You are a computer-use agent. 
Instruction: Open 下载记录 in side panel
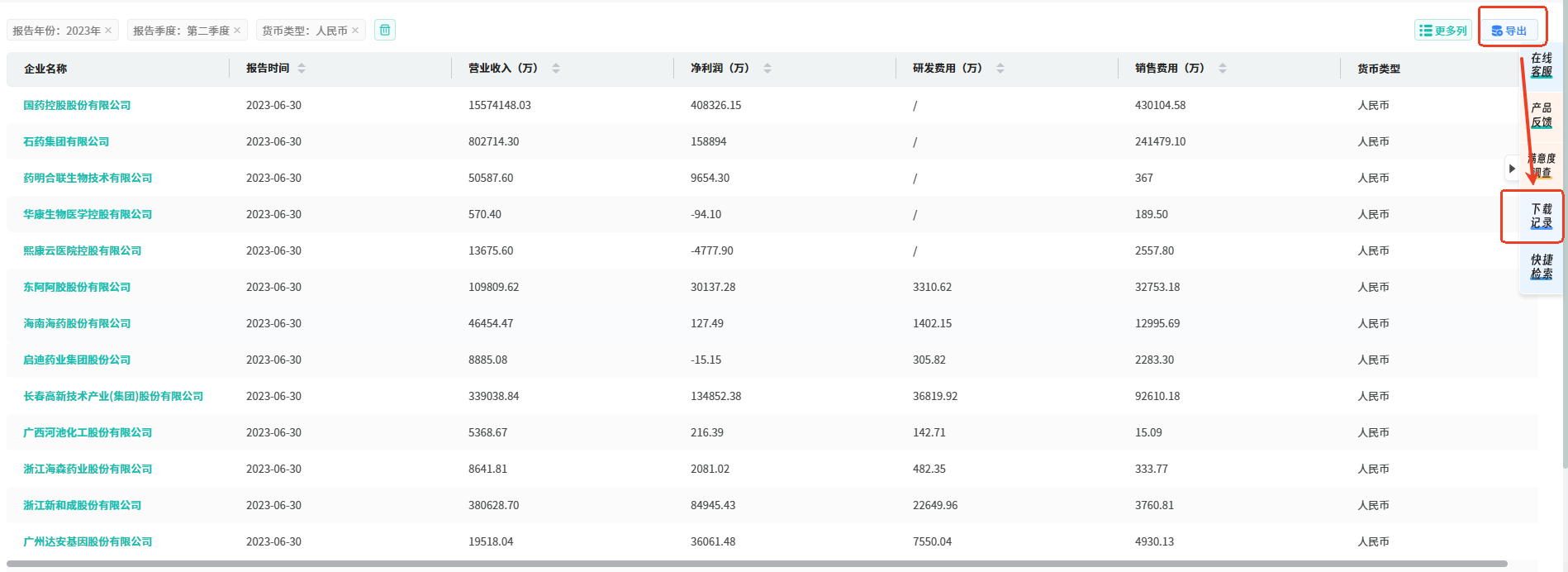pyautogui.click(x=1542, y=216)
